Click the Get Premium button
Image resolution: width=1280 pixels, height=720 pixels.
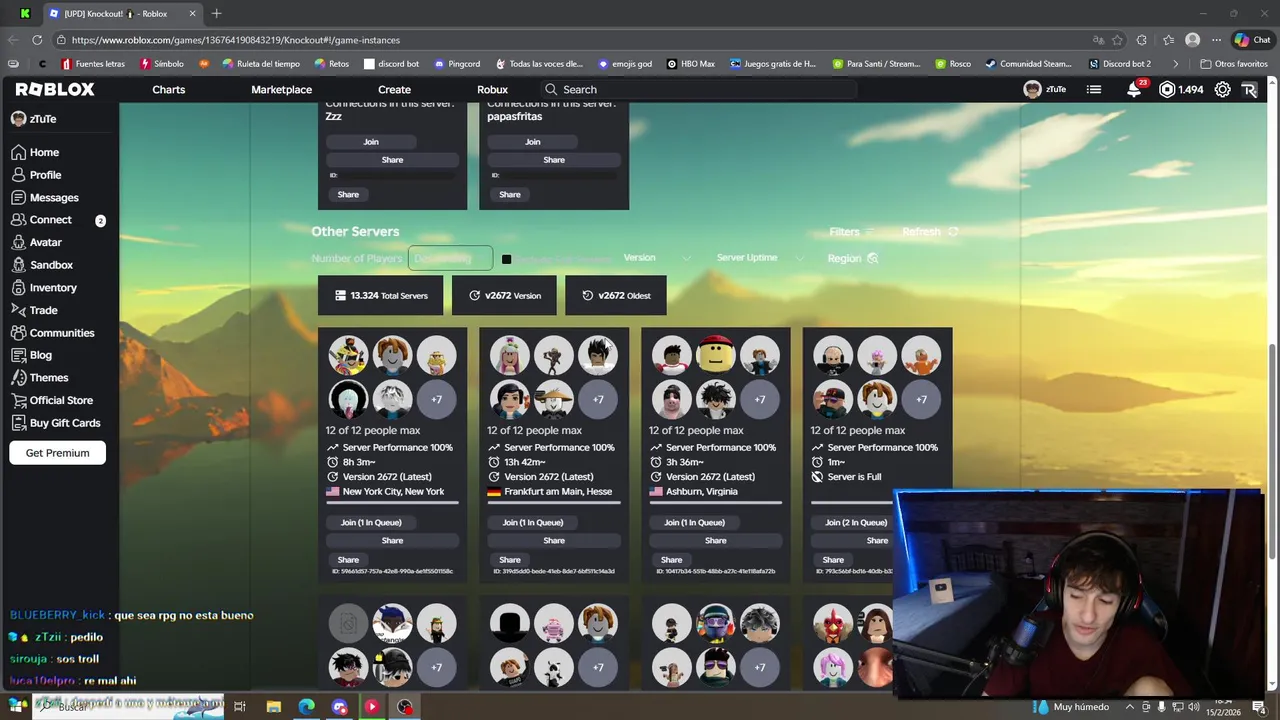click(x=57, y=453)
